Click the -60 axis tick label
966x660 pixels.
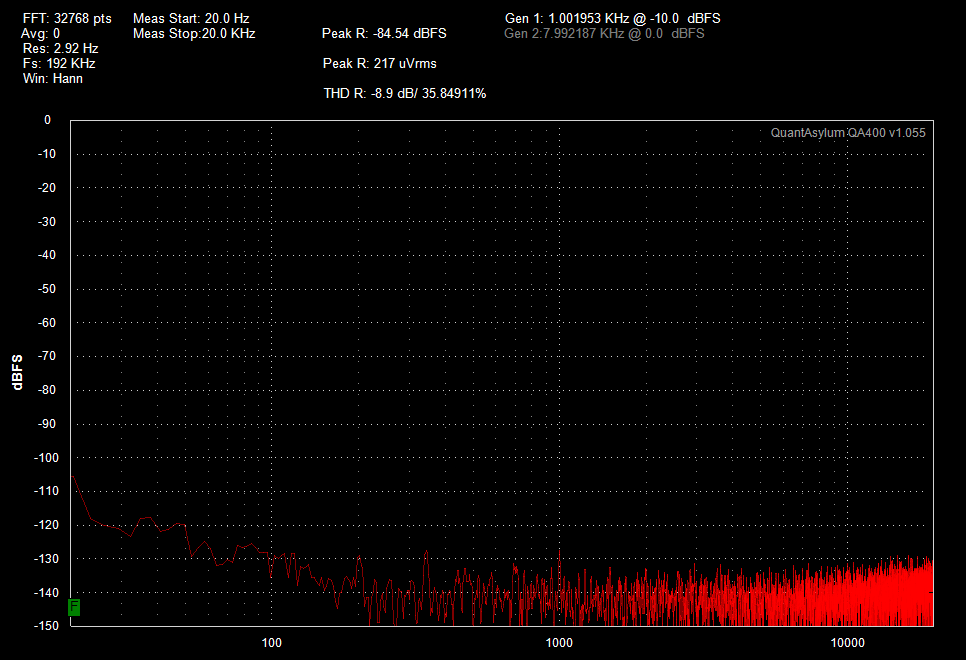(x=47, y=322)
